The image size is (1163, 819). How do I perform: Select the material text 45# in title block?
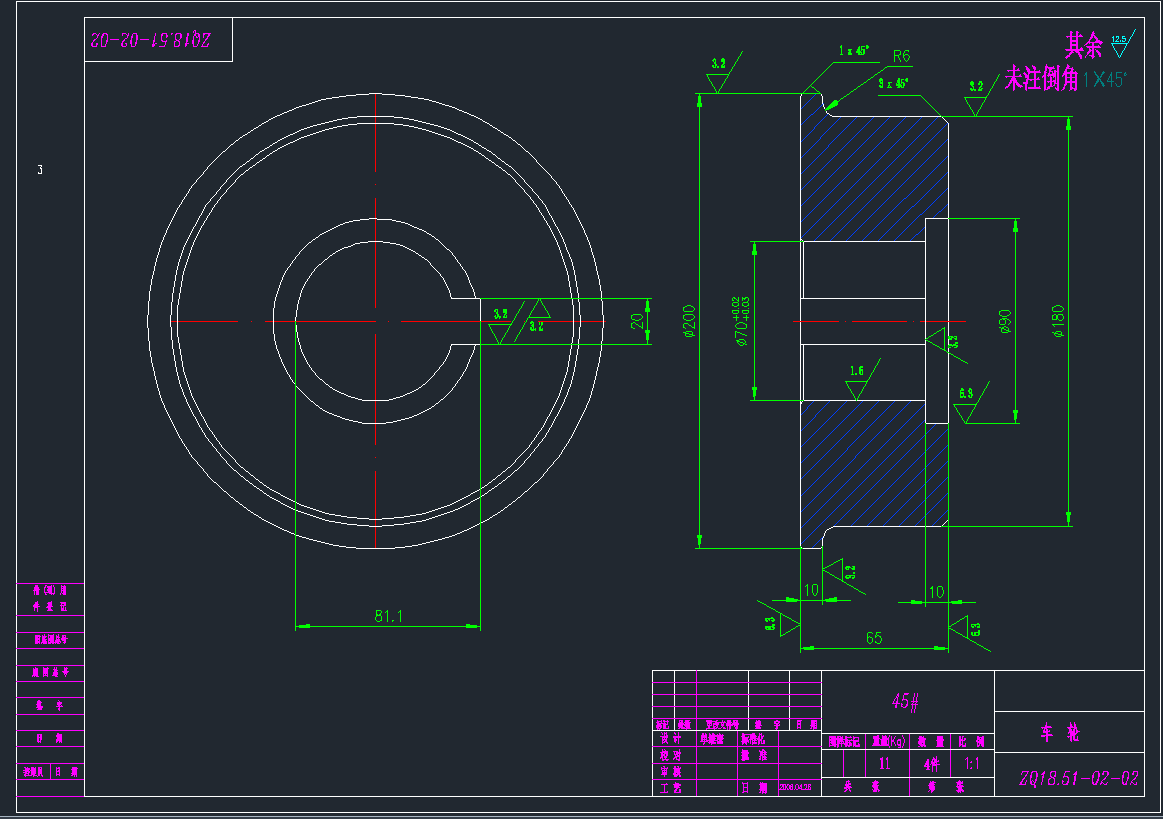click(906, 701)
